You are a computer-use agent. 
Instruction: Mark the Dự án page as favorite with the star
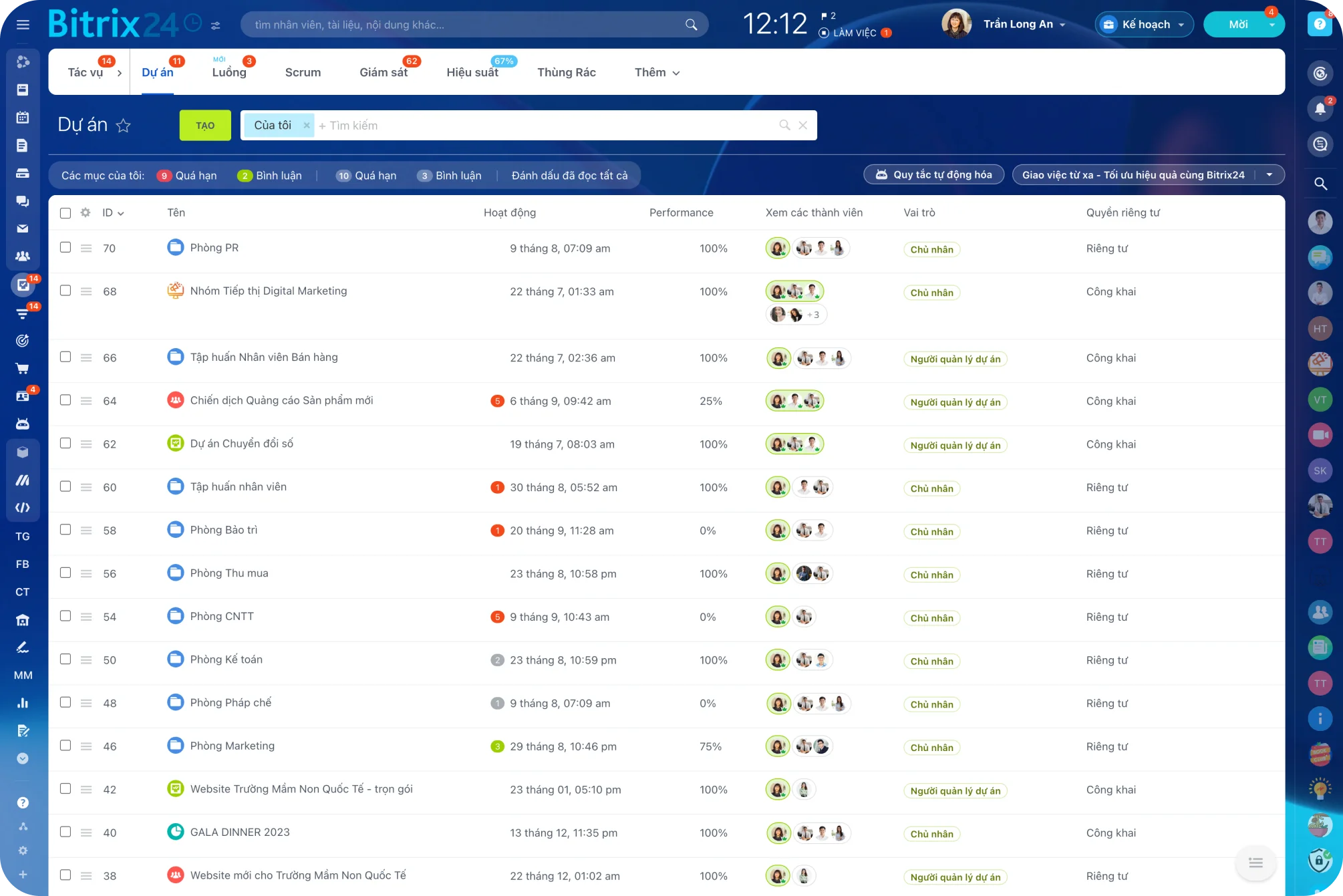click(124, 126)
